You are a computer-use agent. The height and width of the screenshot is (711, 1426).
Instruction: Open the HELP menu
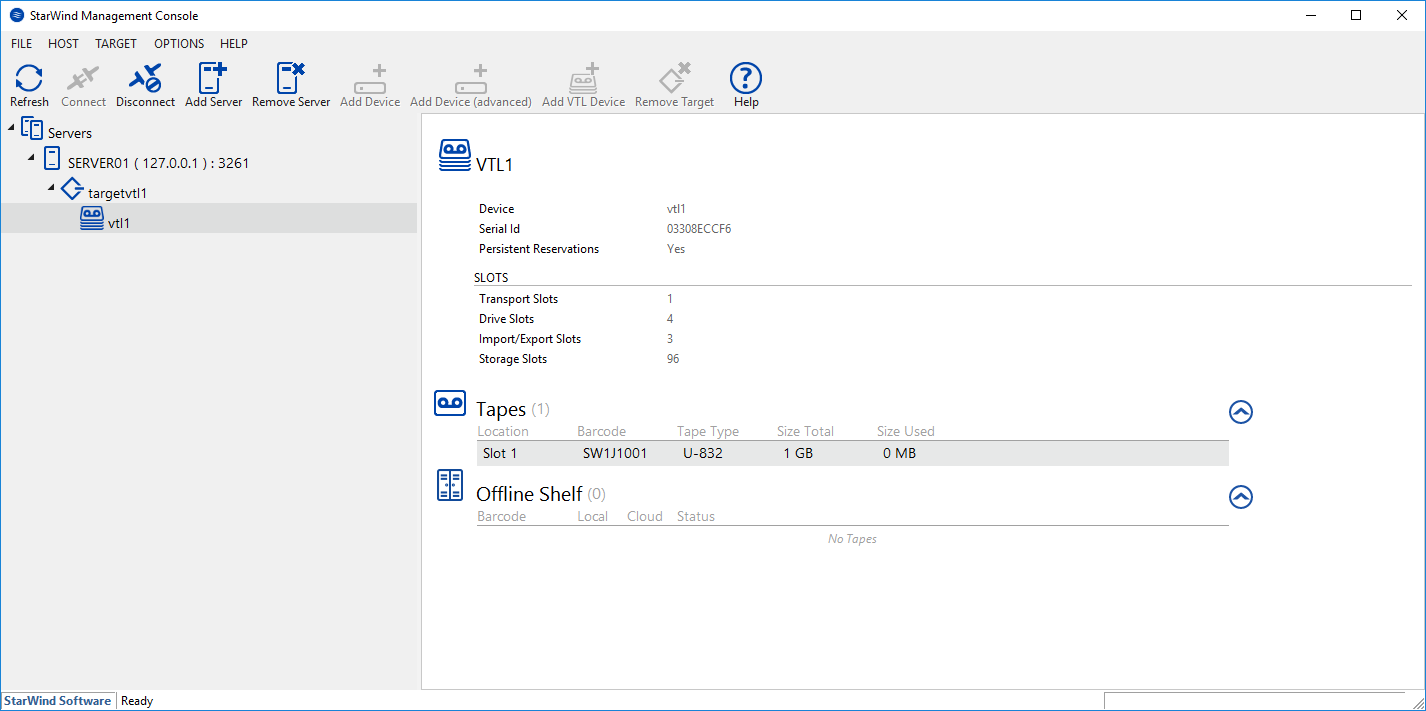pyautogui.click(x=234, y=44)
